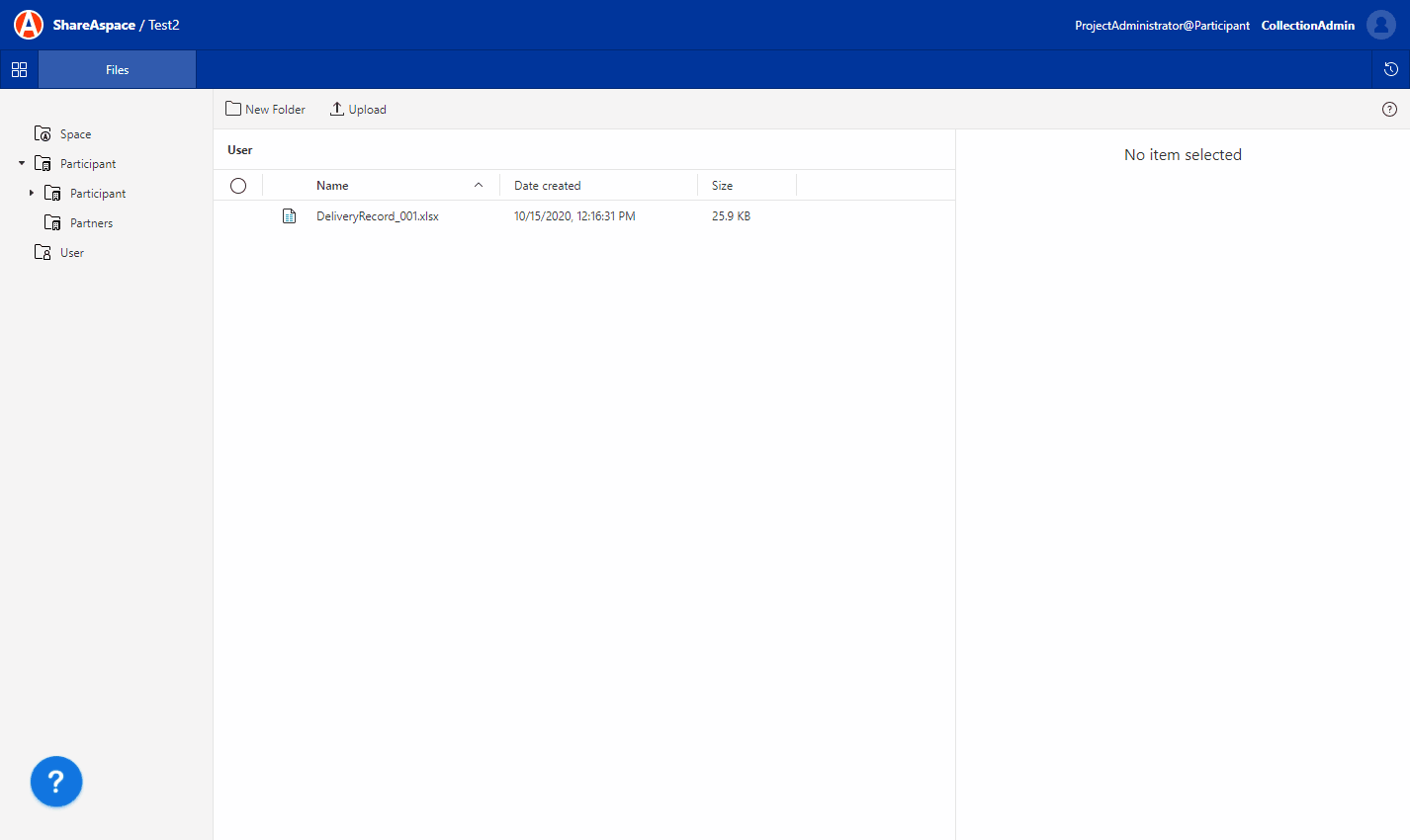
Task: Open the user profile avatar
Action: [1380, 25]
